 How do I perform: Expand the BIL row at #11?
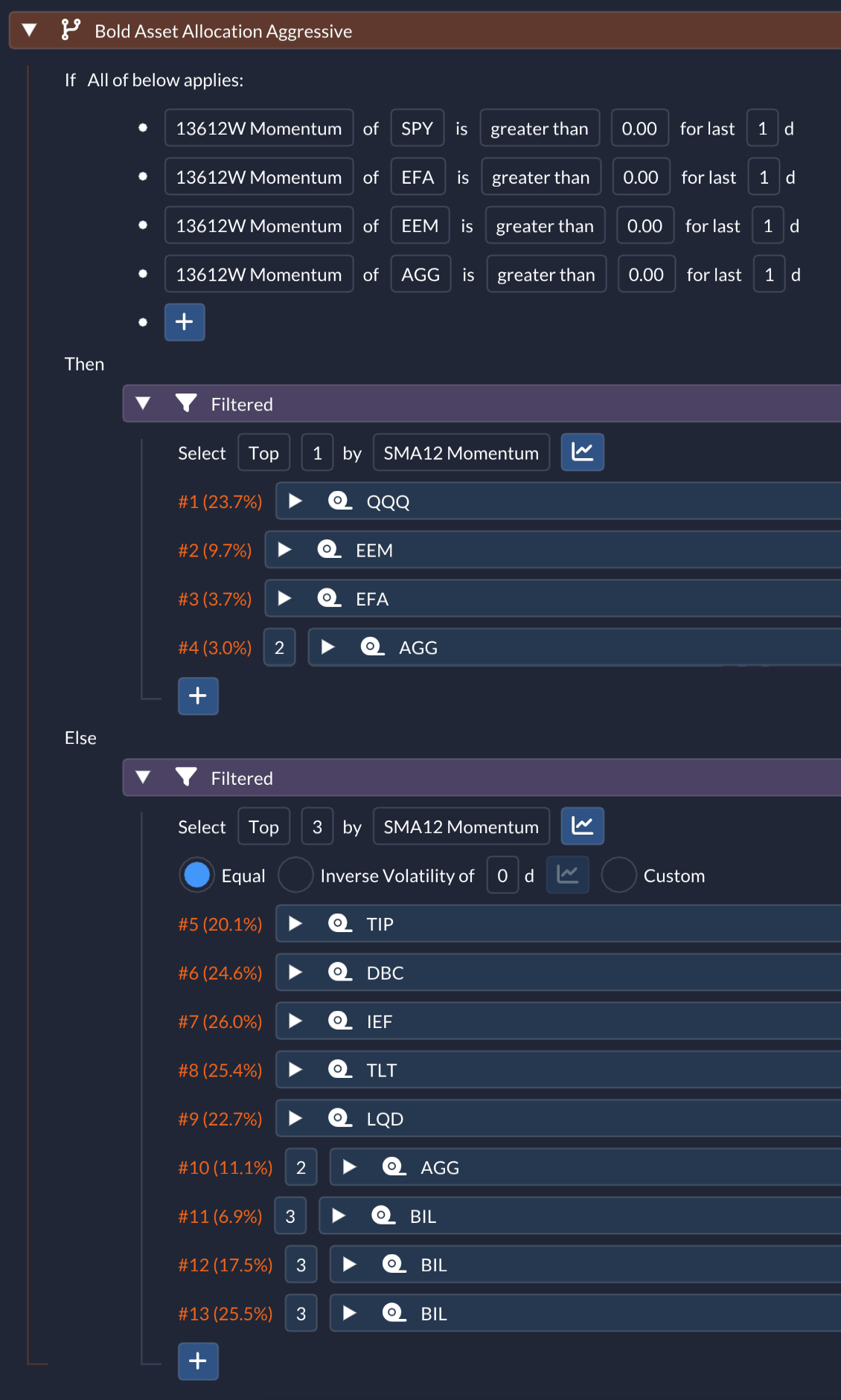339,1215
